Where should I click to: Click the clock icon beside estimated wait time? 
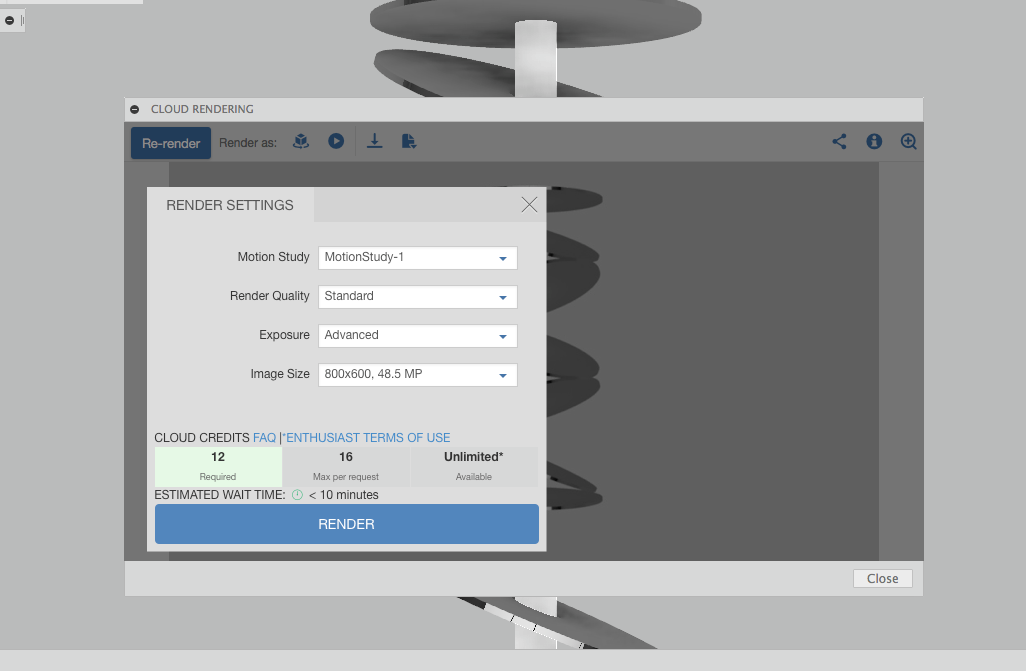coord(297,494)
